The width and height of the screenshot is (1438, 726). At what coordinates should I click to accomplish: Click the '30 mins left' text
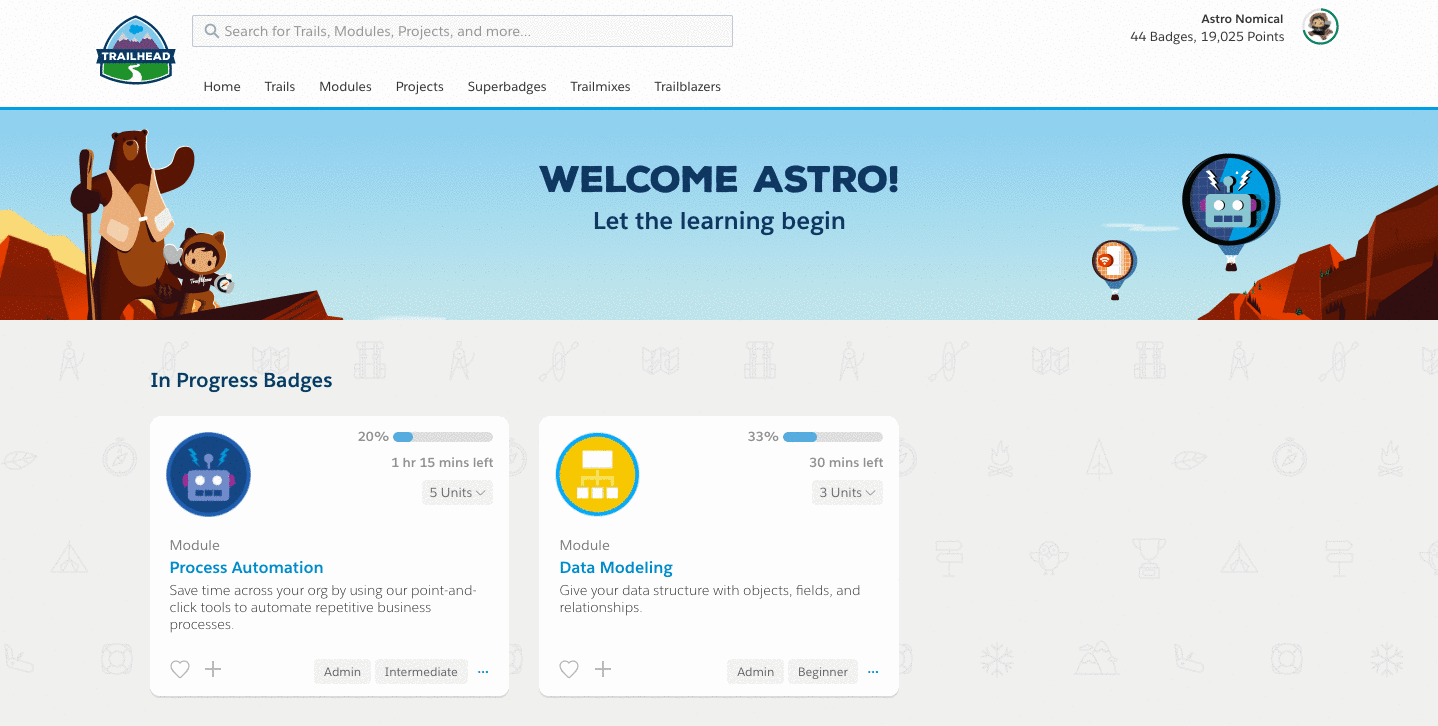(846, 463)
